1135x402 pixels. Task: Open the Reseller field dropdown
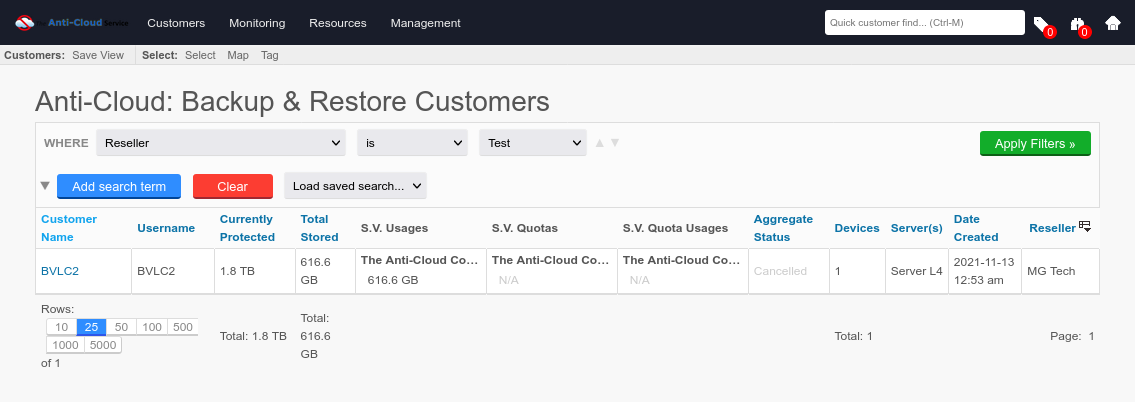(x=221, y=143)
